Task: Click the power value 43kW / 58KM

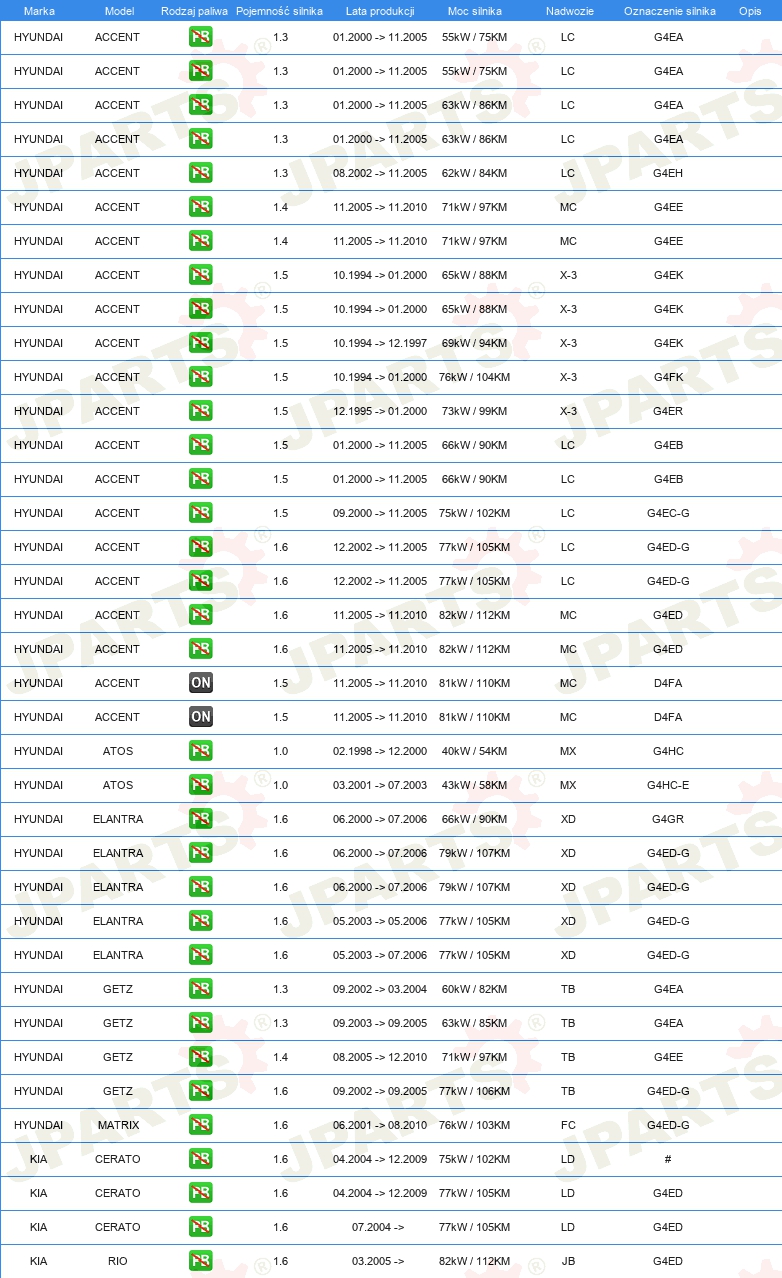Action: 474,785
